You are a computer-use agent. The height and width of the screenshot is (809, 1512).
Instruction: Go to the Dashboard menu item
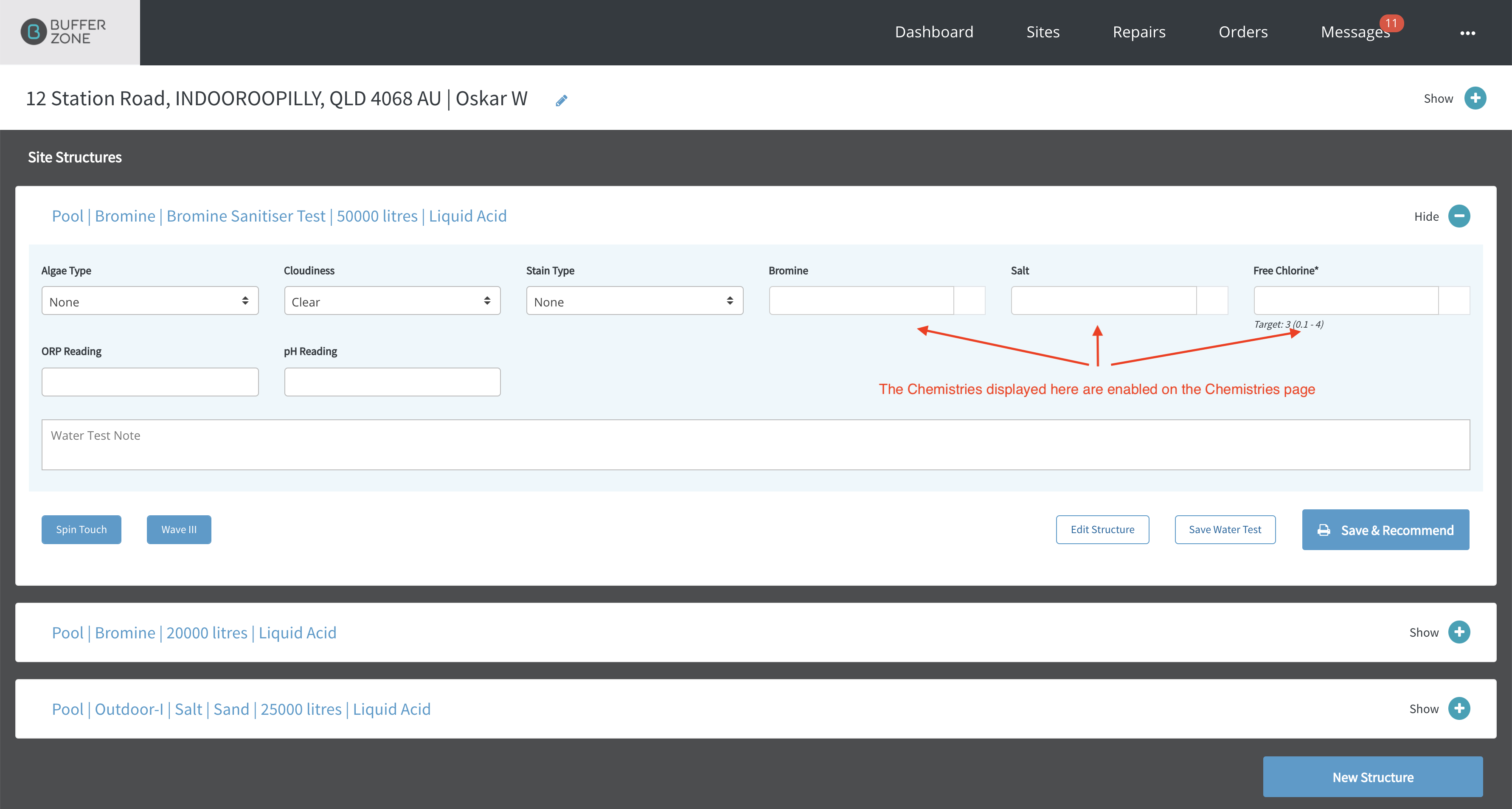coord(934,32)
